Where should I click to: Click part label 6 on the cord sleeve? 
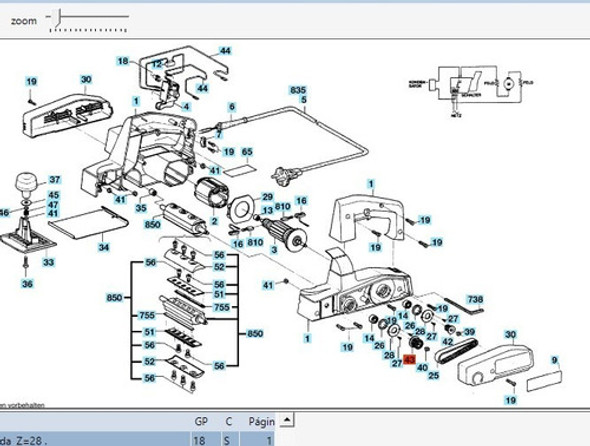coord(232,107)
